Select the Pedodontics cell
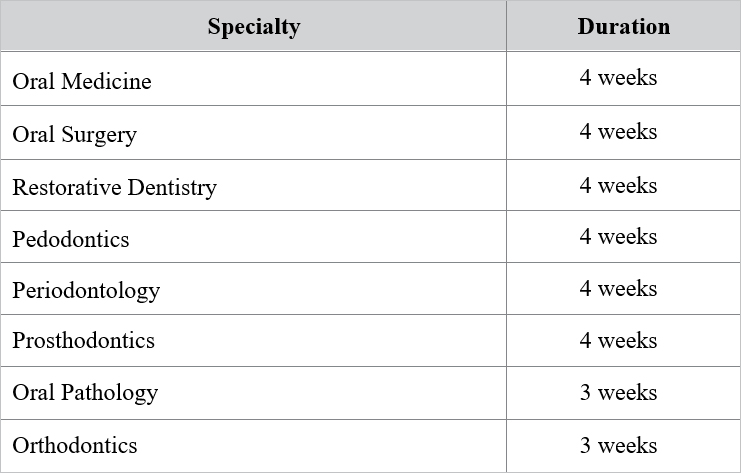Image resolution: width=741 pixels, height=473 pixels. (x=253, y=237)
